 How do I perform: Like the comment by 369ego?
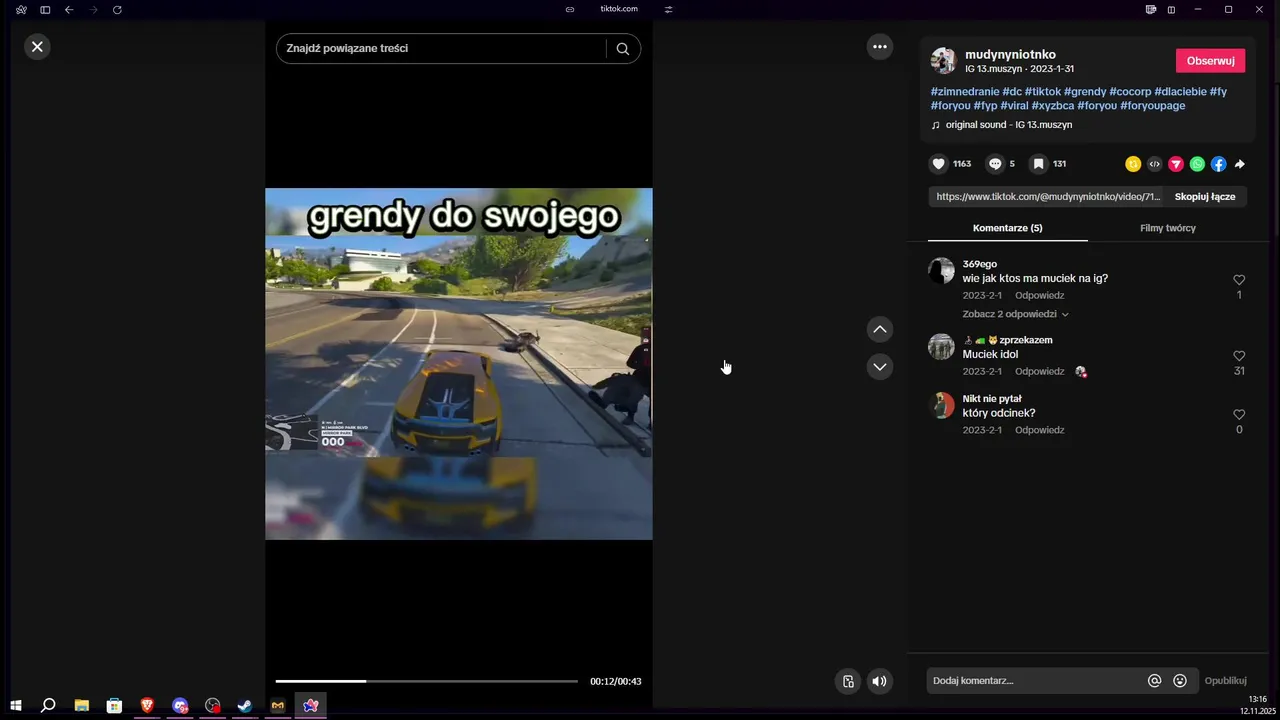1239,280
